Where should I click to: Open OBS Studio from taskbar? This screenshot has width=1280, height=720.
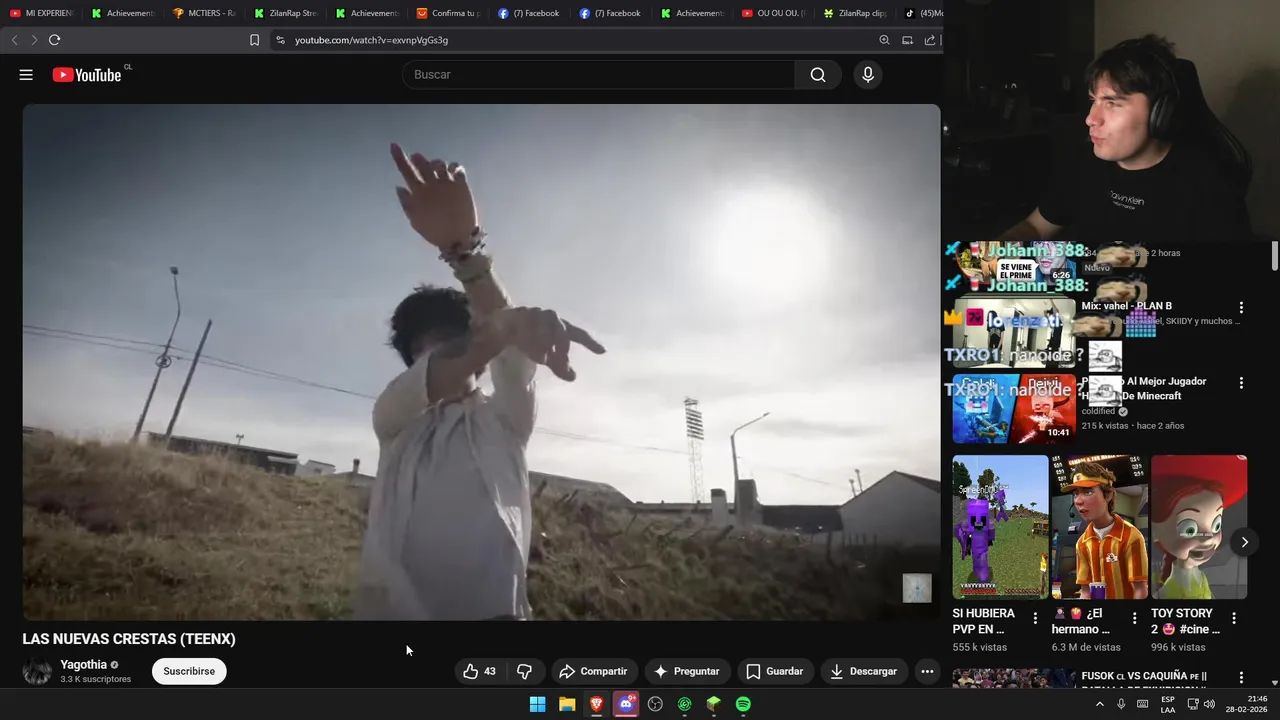click(655, 704)
